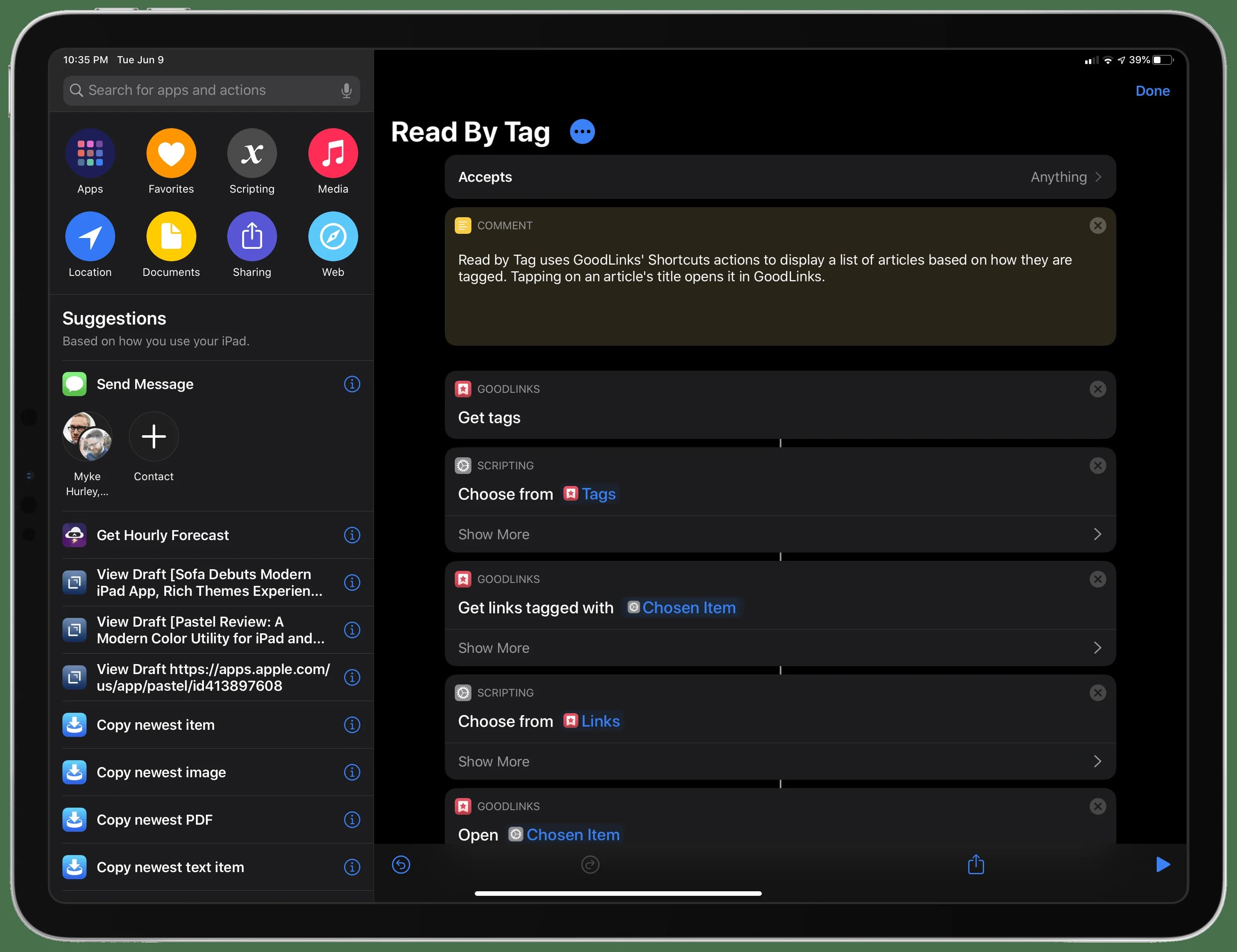Viewport: 1237px width, 952px height.
Task: Tap the microphone dictation icon in search
Action: point(346,91)
